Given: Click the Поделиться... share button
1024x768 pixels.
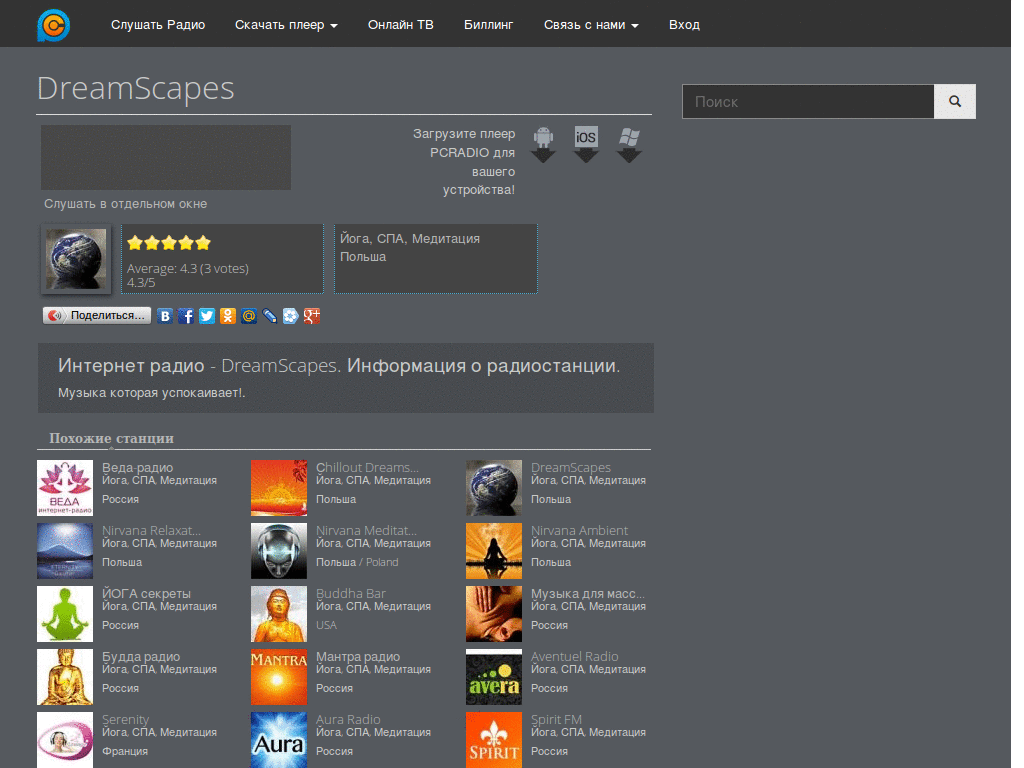Looking at the screenshot, I should point(97,315).
